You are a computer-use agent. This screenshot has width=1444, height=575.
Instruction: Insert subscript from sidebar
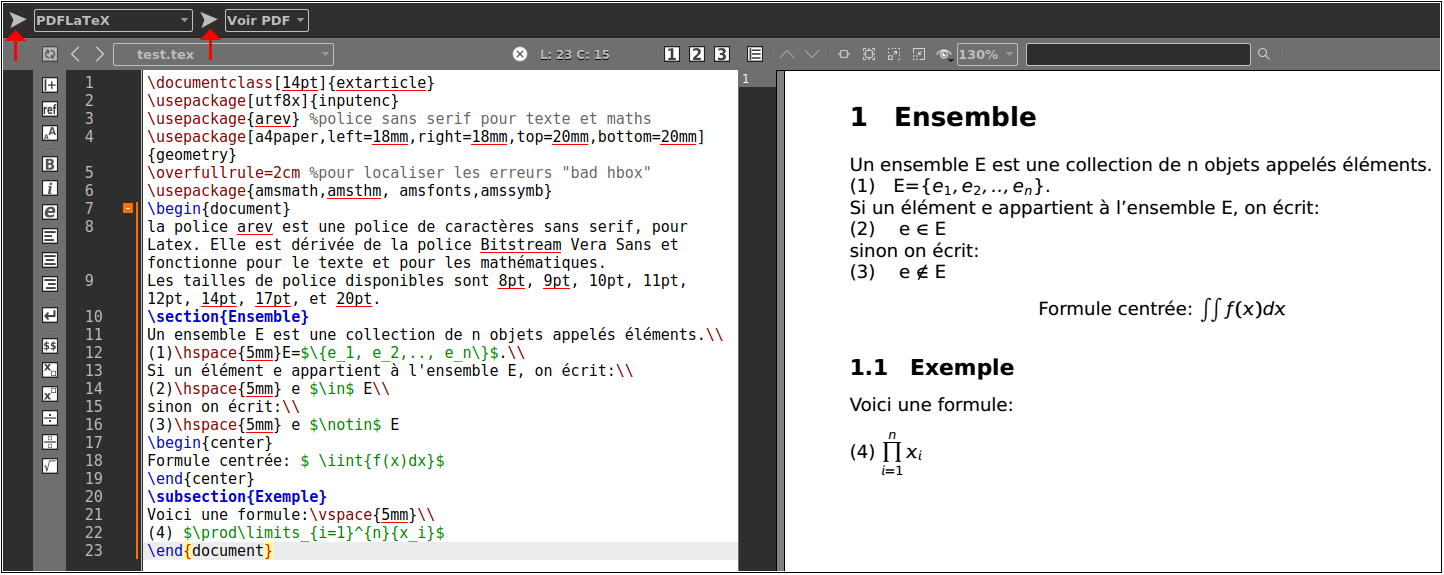[50, 370]
